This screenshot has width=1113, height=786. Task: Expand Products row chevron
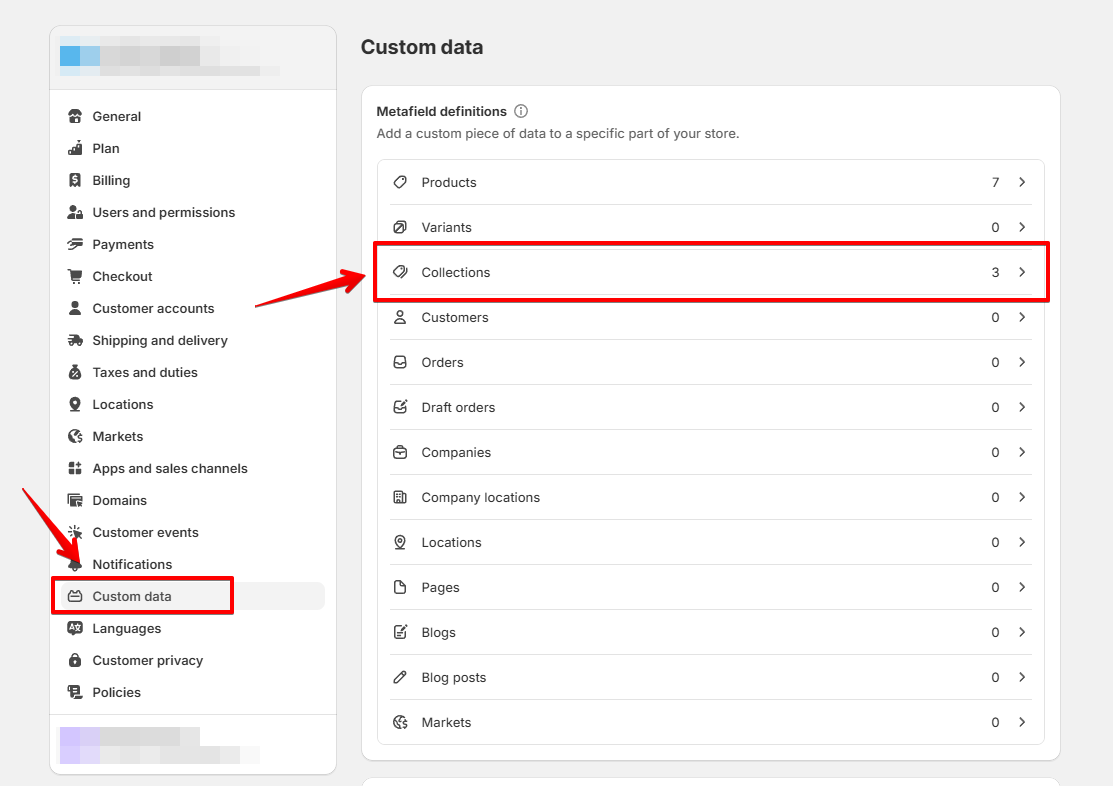point(1022,182)
